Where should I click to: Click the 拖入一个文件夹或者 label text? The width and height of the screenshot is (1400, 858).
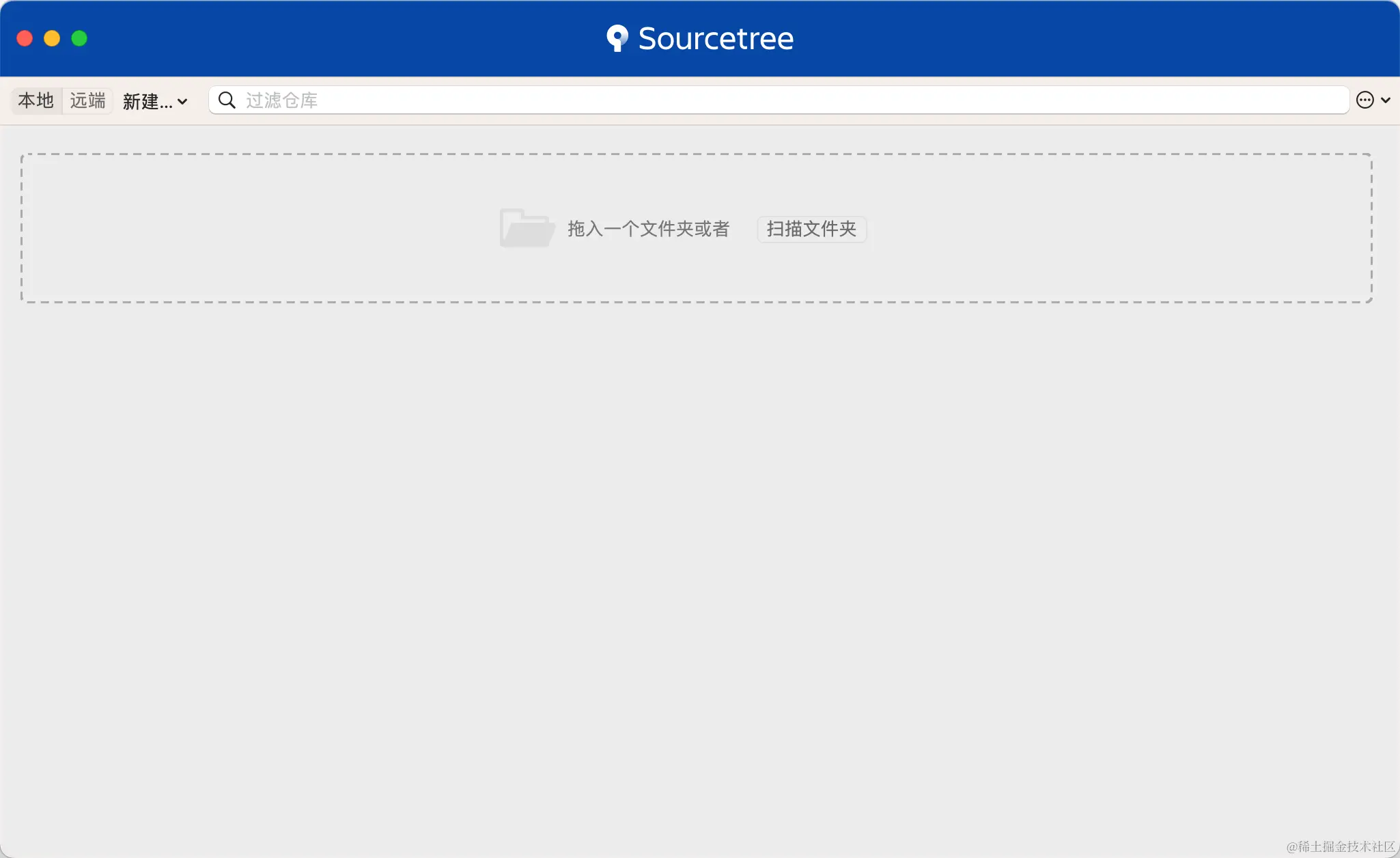648,229
